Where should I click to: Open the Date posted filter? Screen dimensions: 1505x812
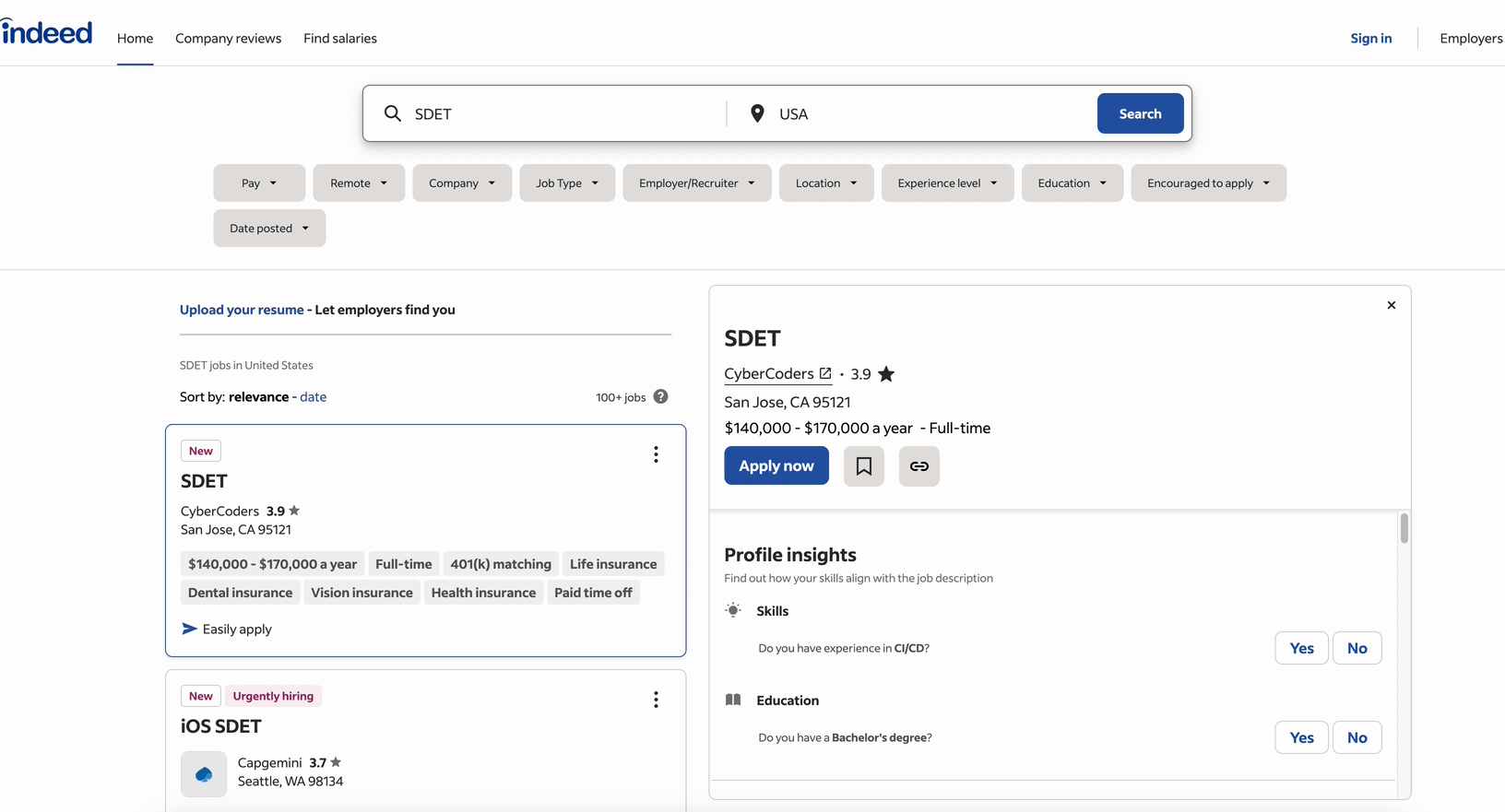point(269,228)
